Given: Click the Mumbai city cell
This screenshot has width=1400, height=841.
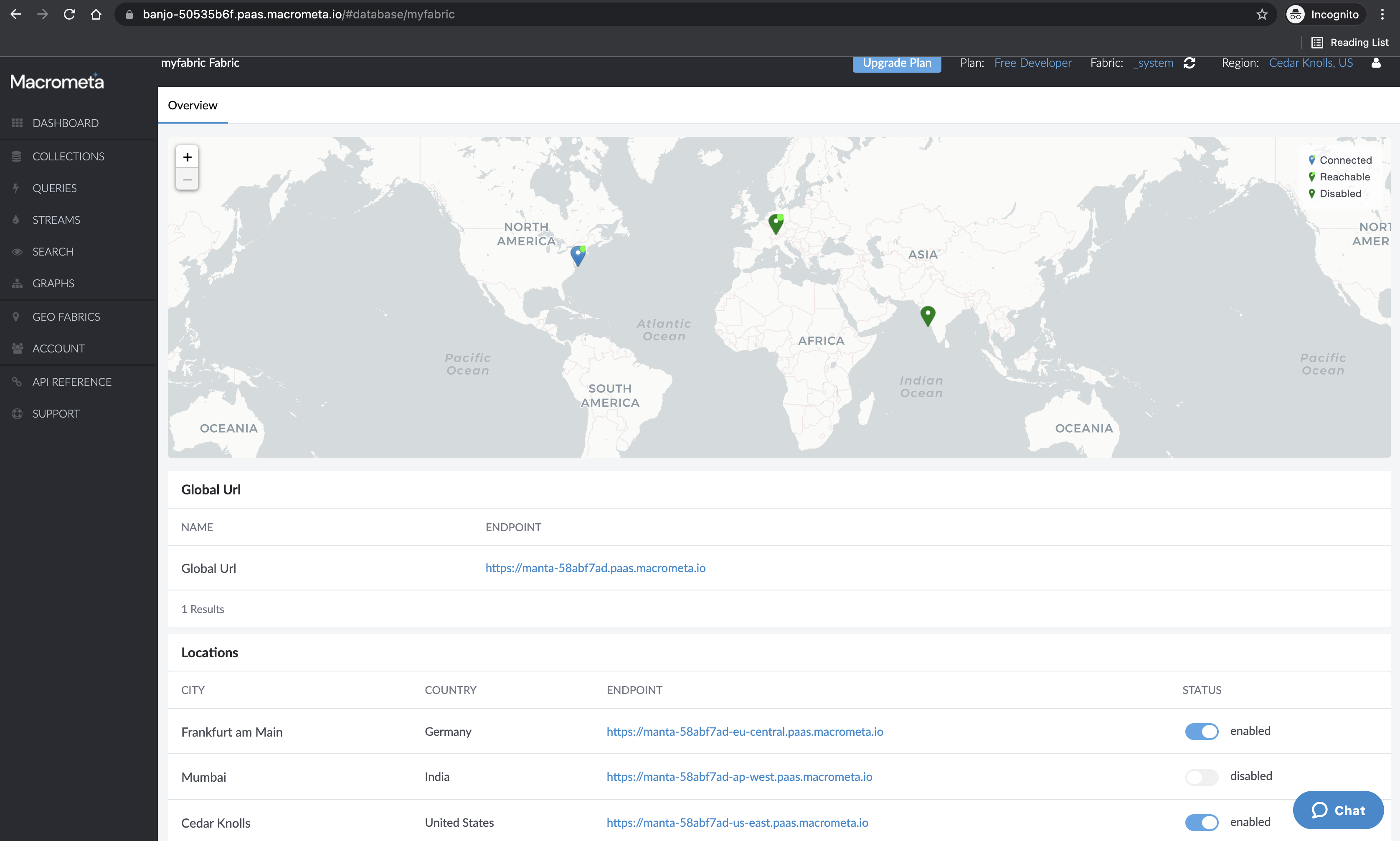Looking at the screenshot, I should pos(203,778).
